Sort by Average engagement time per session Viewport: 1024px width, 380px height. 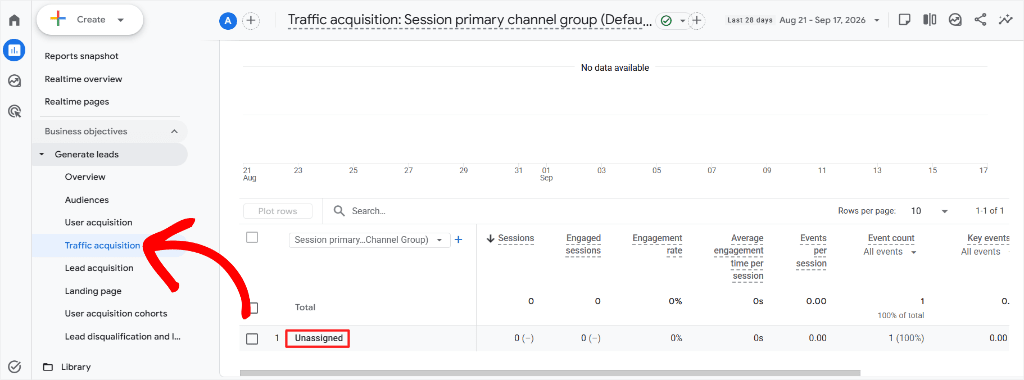pos(738,257)
